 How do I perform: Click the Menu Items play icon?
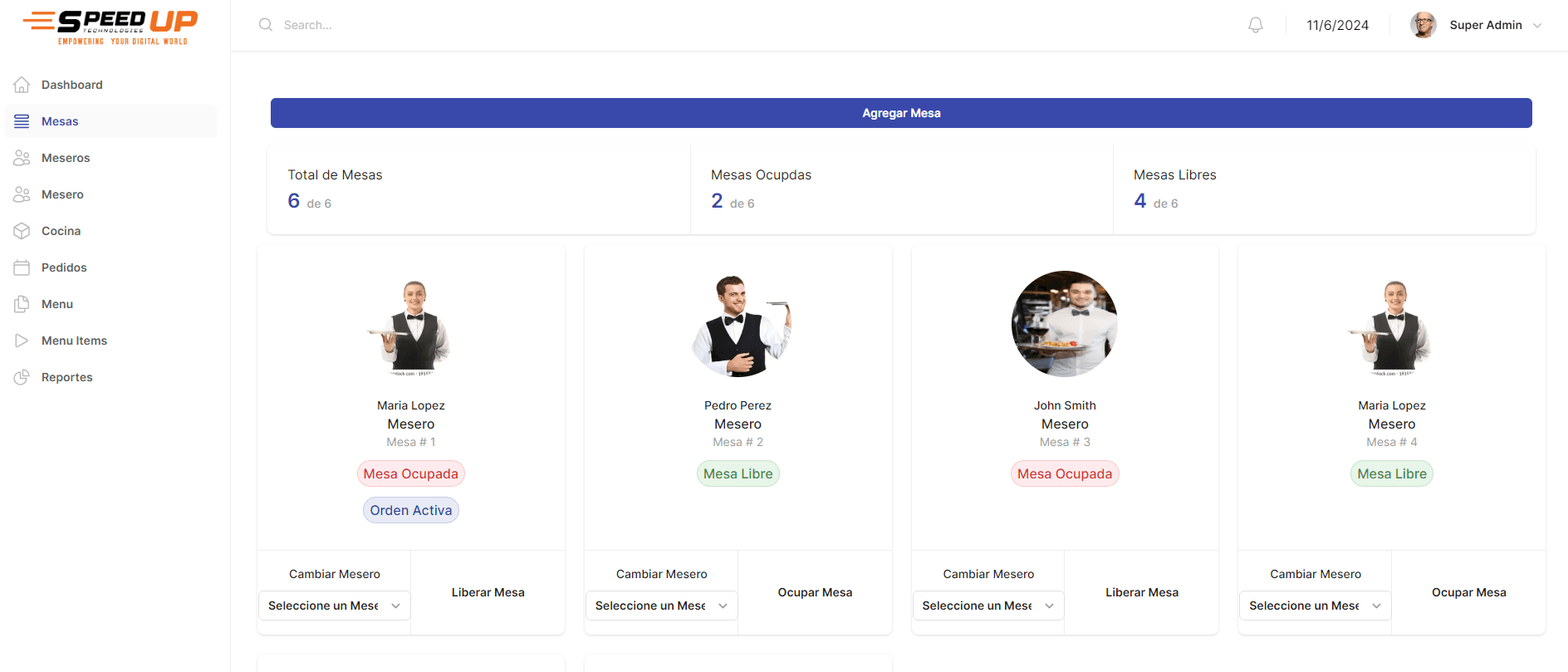pyautogui.click(x=22, y=341)
